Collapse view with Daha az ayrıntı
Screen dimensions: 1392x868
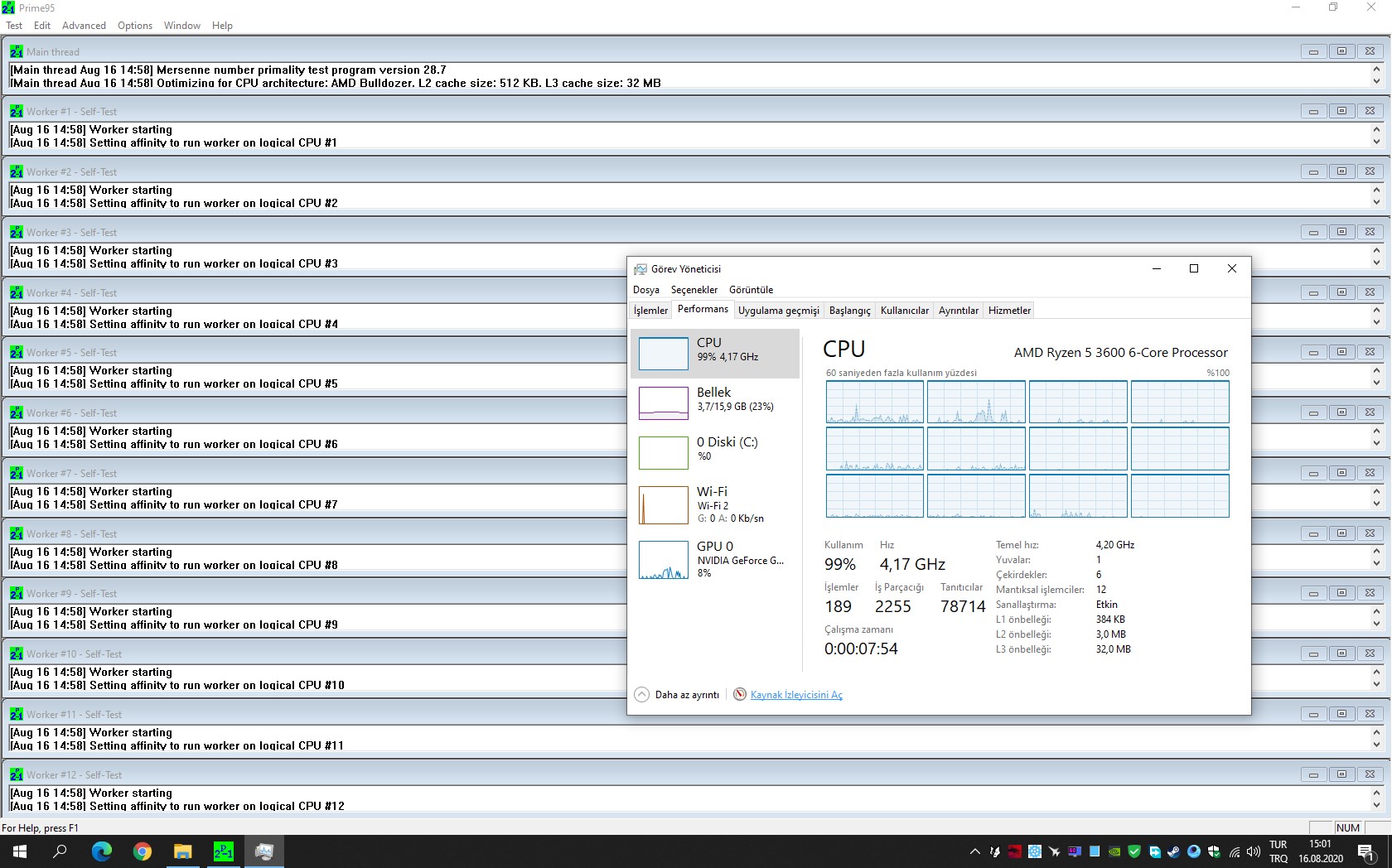click(677, 695)
